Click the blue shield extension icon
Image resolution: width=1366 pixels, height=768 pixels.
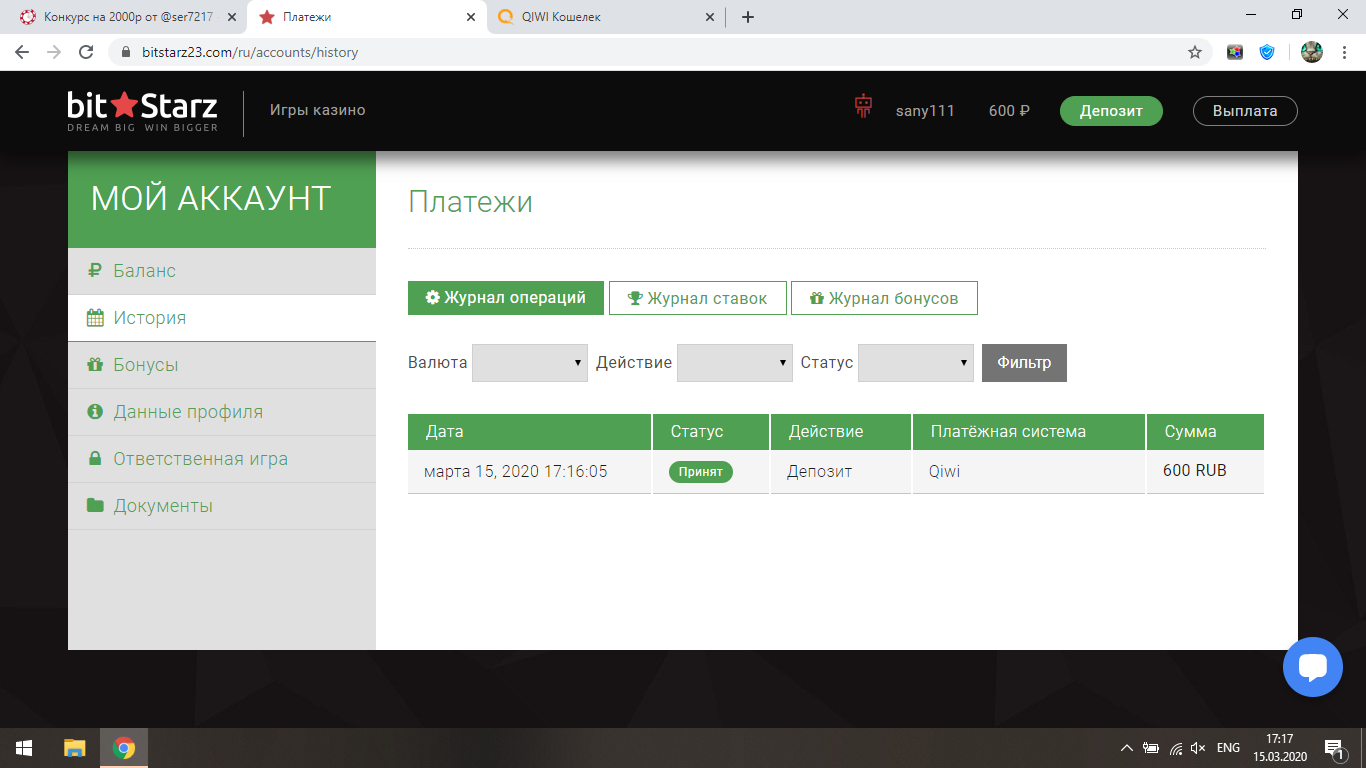tap(1267, 52)
